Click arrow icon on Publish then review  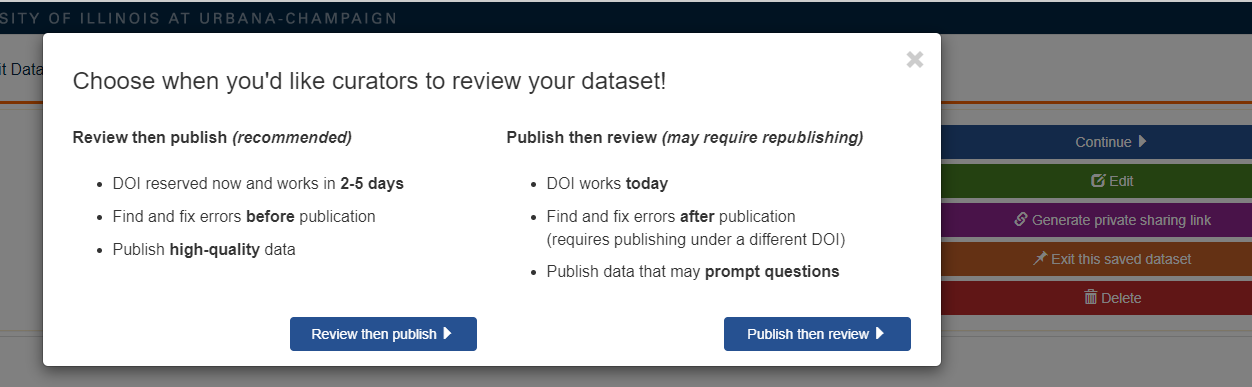(x=880, y=334)
